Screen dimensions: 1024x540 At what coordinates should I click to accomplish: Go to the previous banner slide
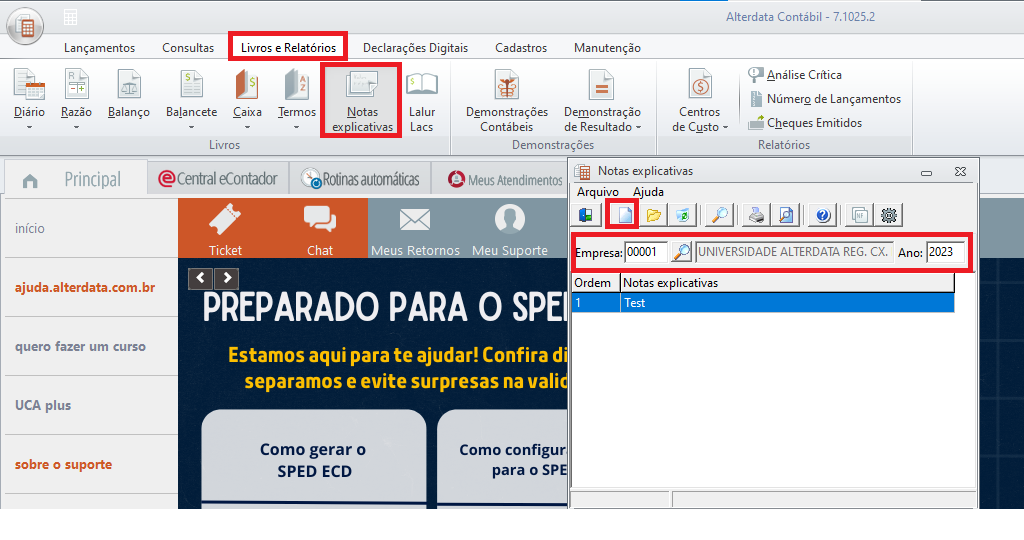[200, 279]
